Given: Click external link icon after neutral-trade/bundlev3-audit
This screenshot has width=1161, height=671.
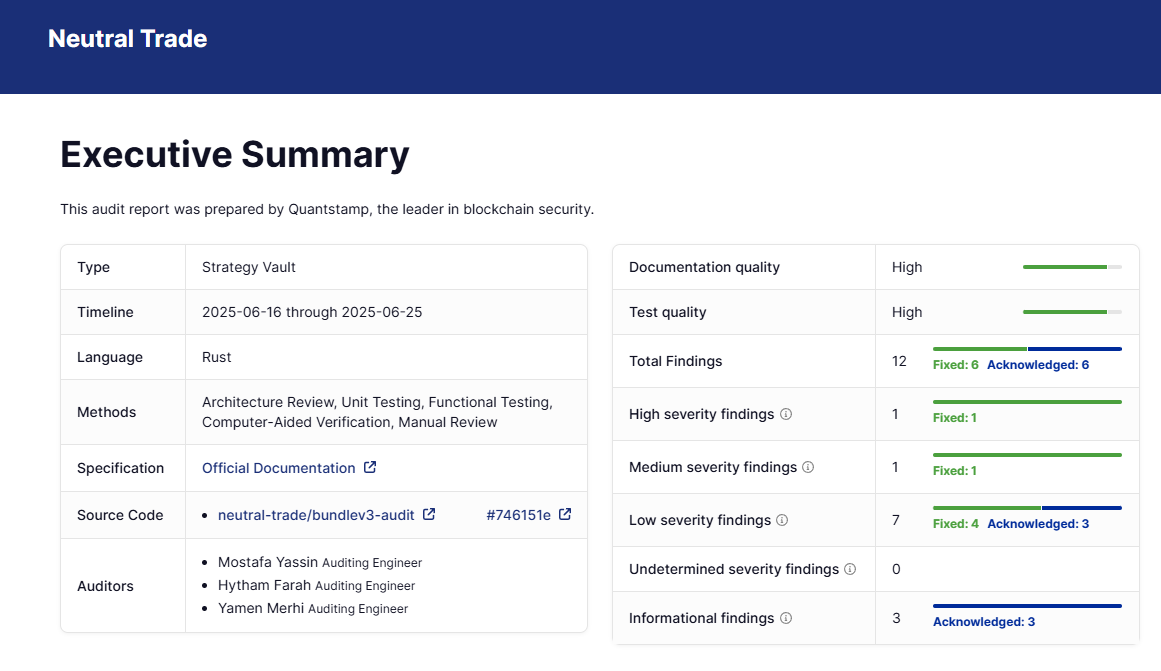Looking at the screenshot, I should [x=429, y=515].
